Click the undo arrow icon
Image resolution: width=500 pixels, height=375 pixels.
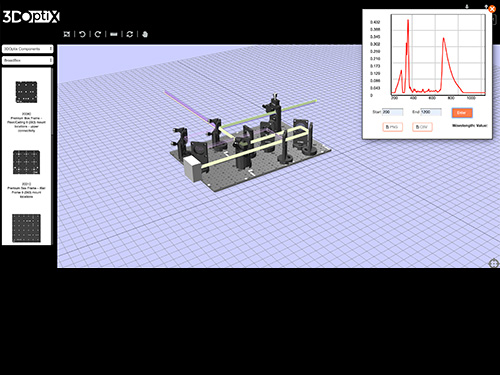82,34
